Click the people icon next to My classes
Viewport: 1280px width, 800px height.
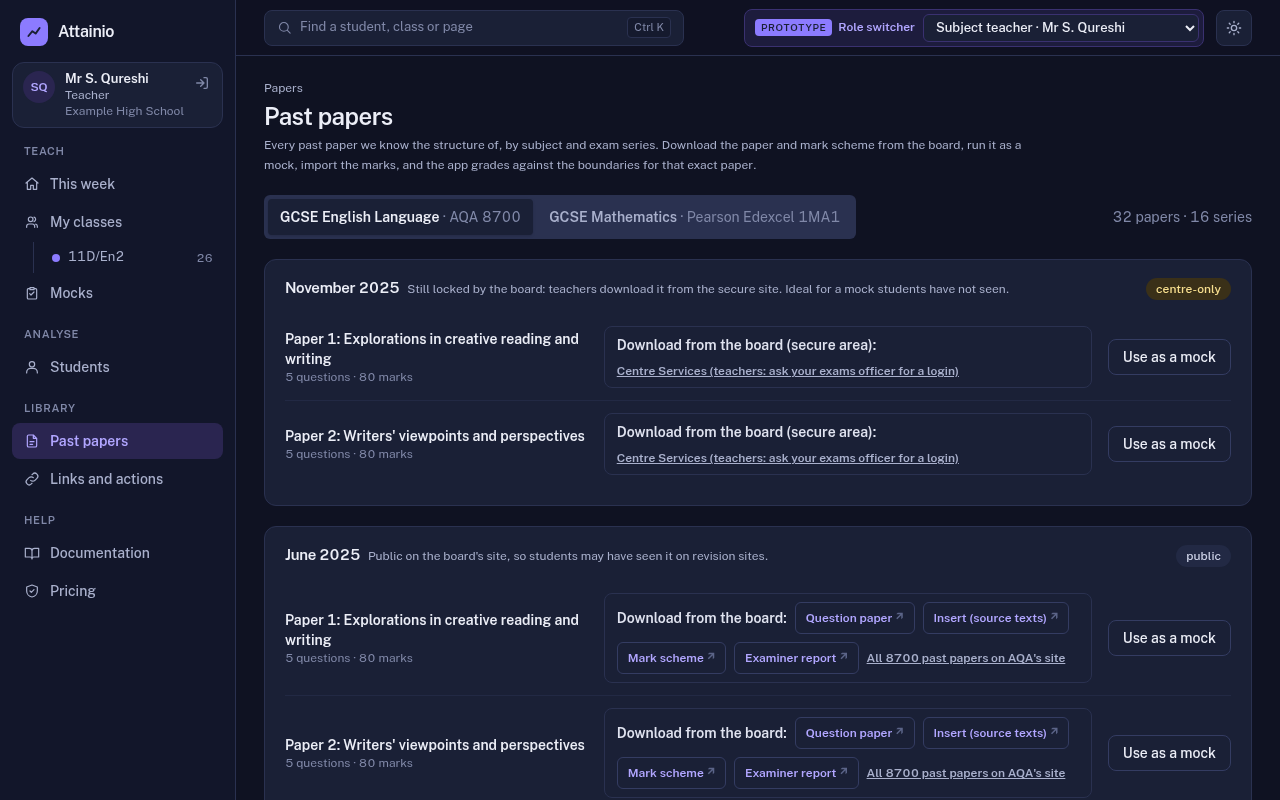(x=32, y=222)
